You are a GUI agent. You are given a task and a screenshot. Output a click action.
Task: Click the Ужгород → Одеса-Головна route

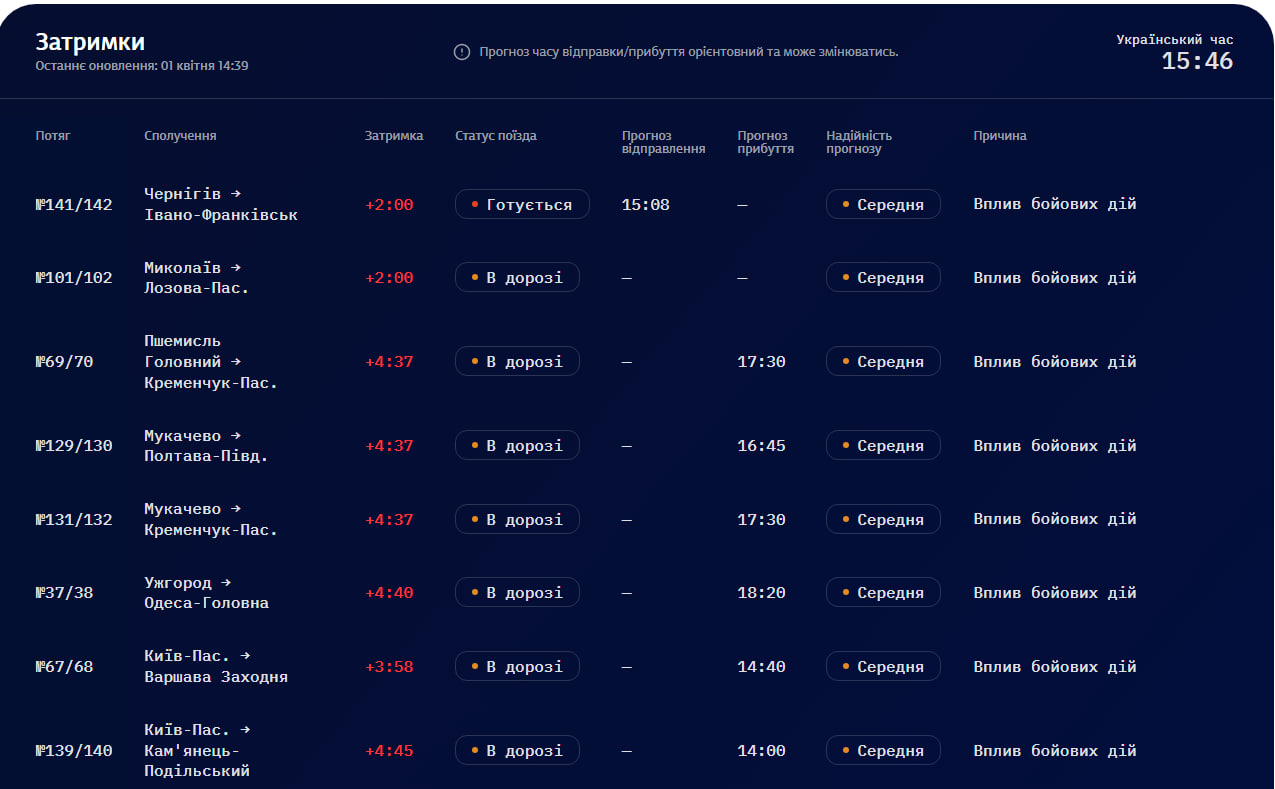tap(206, 593)
